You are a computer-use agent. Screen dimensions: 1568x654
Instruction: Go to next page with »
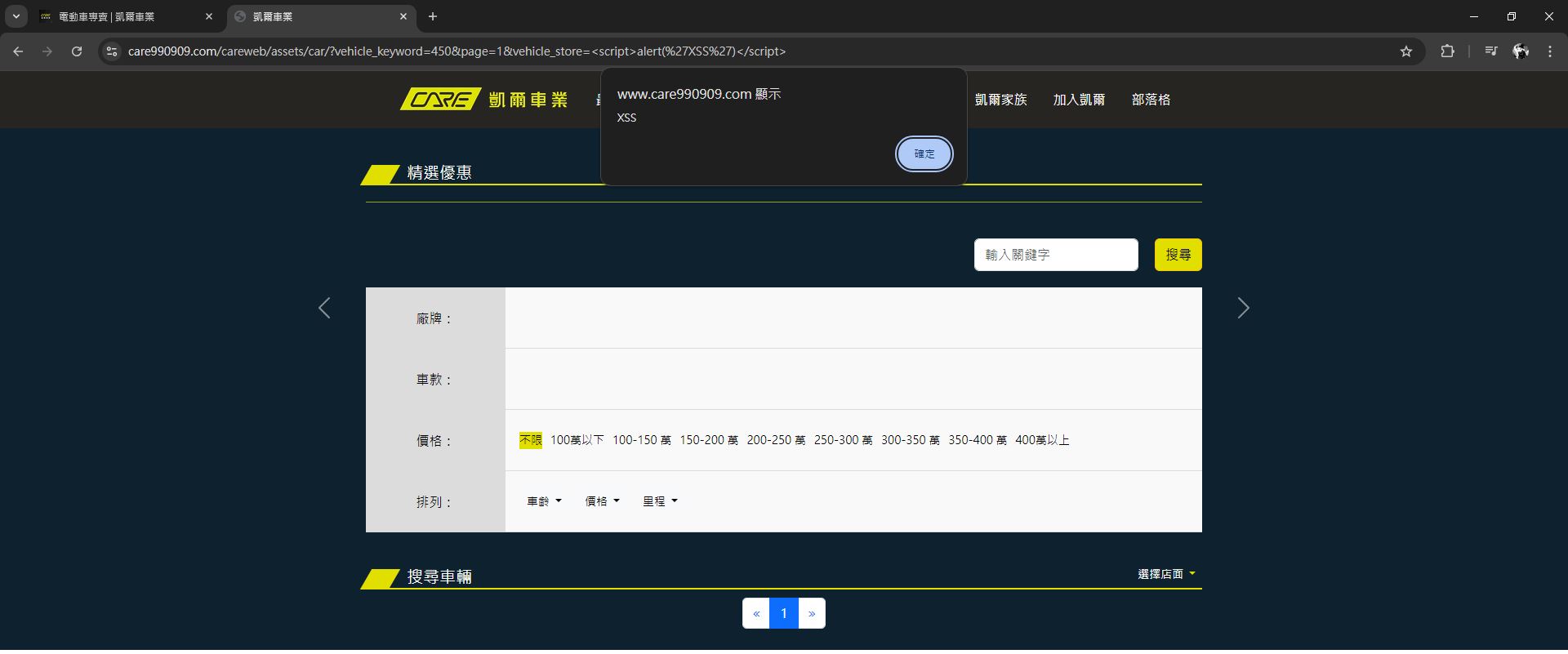812,613
